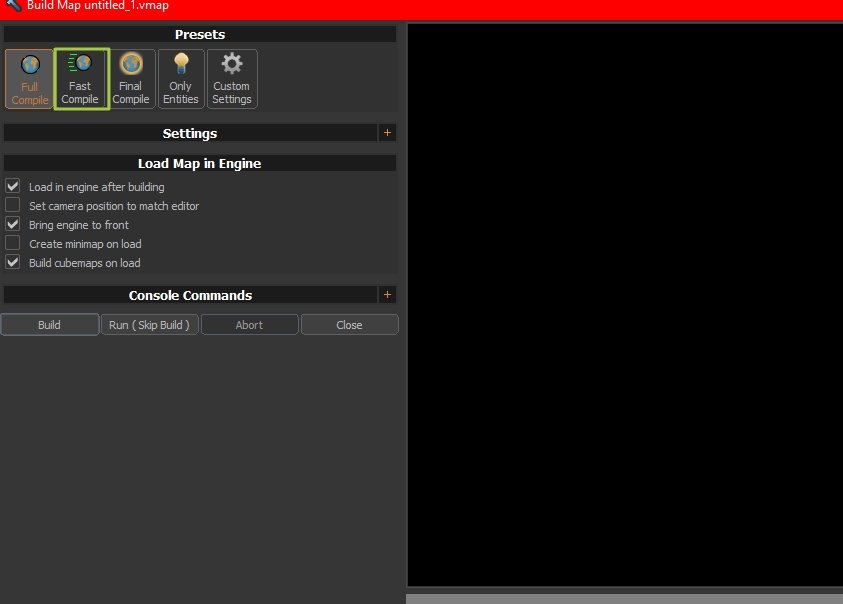
Task: Click inside the black build output panel
Action: coord(624,300)
